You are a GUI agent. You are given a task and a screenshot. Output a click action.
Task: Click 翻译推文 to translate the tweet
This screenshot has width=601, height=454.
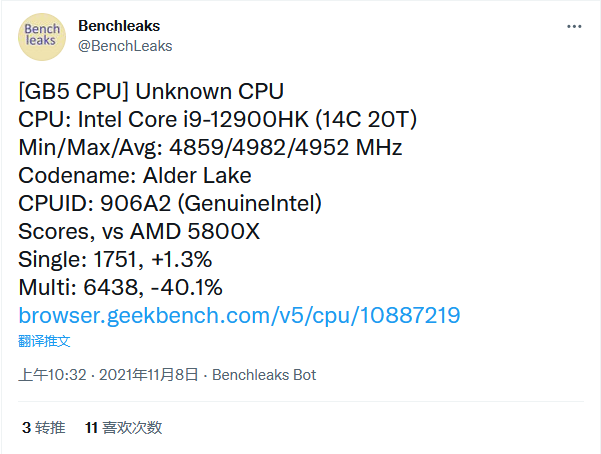[x=44, y=341]
